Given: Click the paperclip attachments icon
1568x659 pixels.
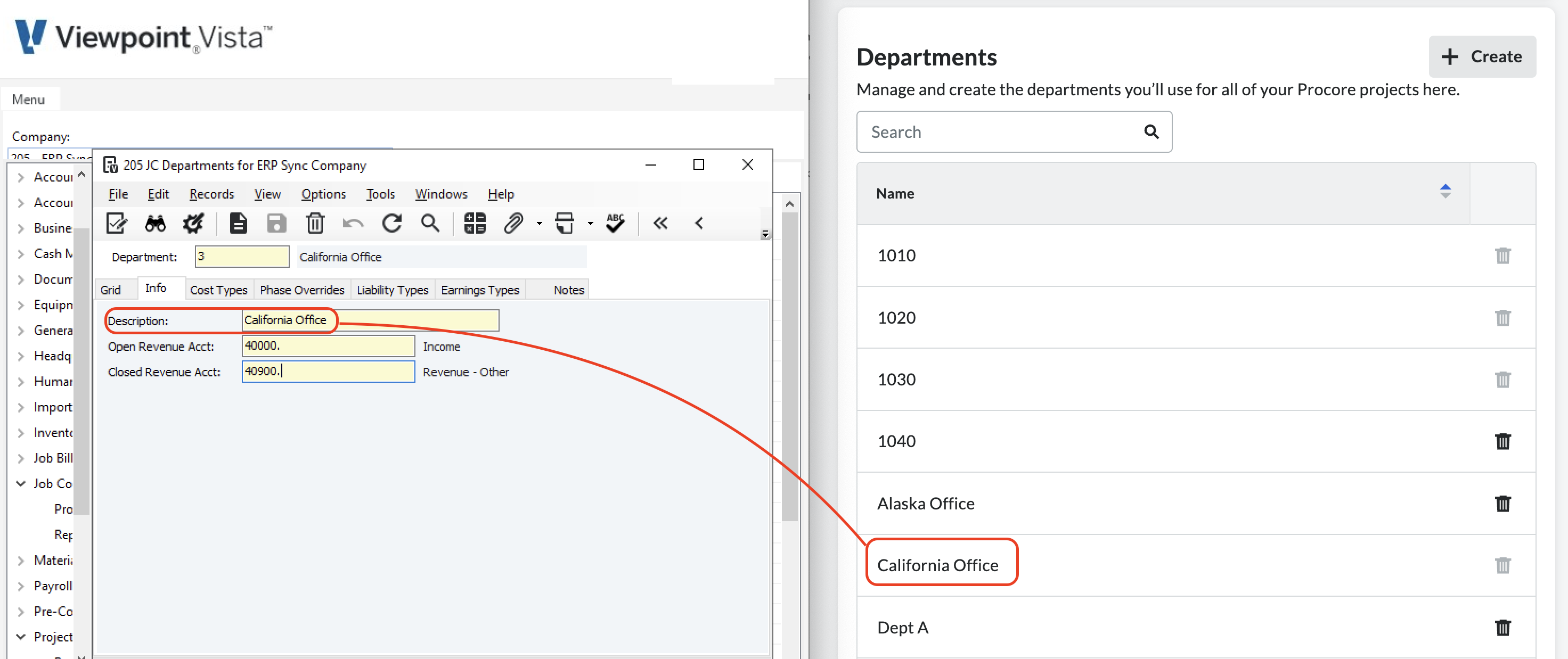Looking at the screenshot, I should click(x=513, y=224).
